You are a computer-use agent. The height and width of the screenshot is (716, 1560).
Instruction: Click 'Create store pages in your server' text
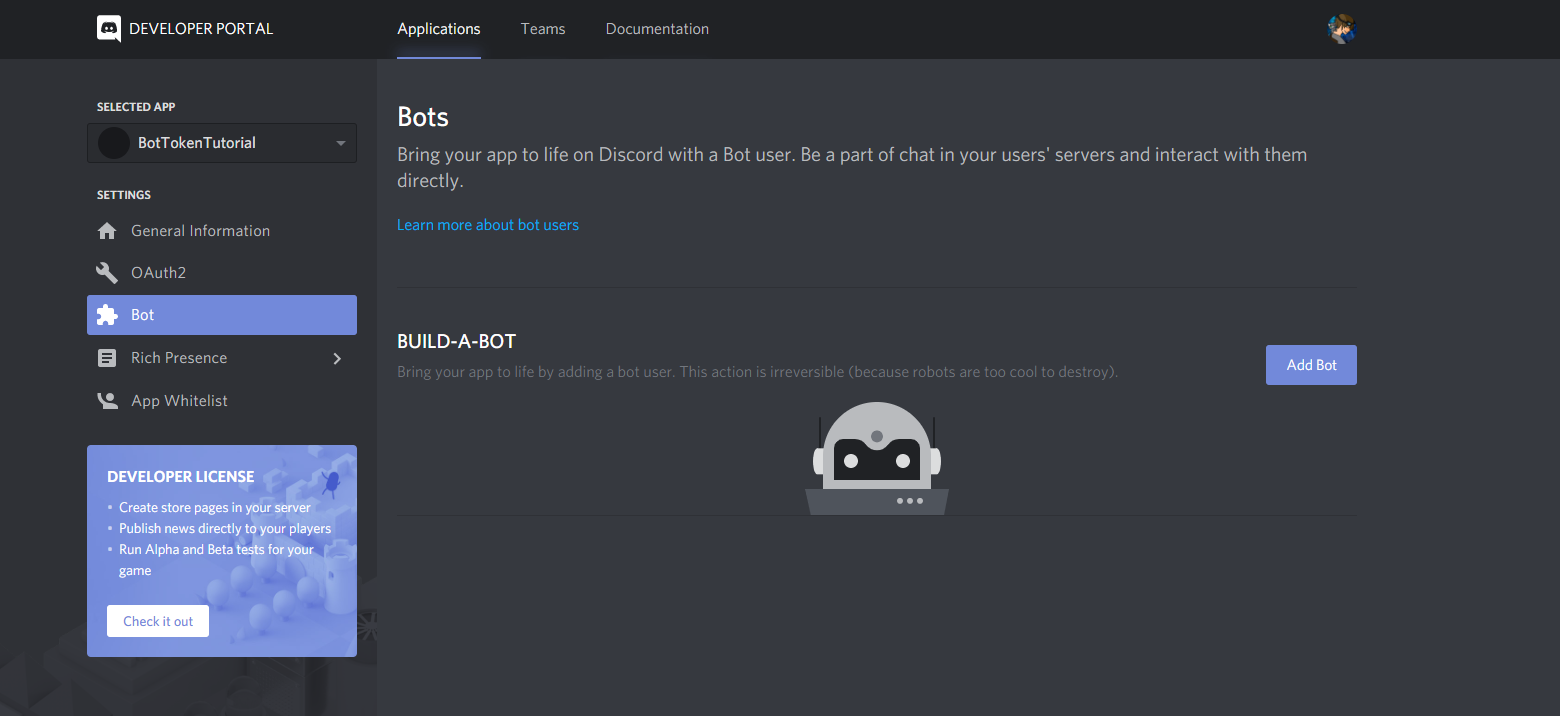tap(215, 508)
